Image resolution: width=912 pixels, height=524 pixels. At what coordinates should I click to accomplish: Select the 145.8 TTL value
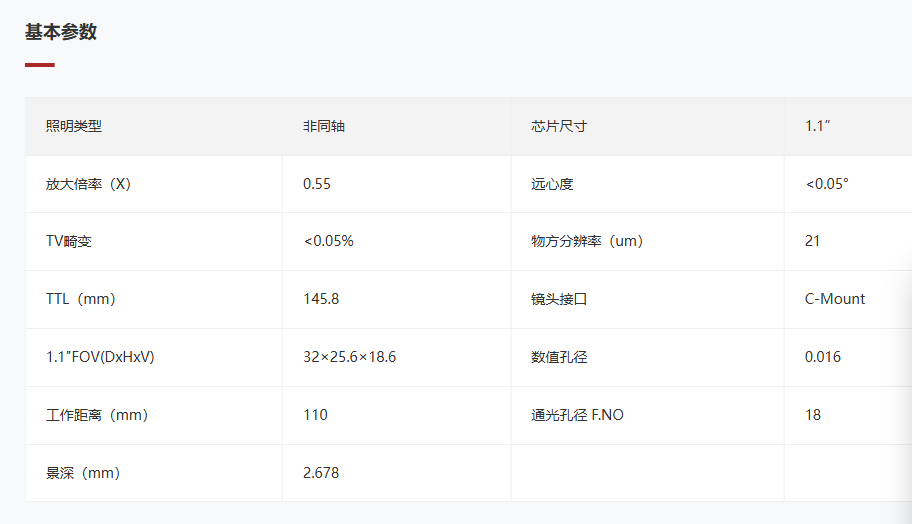pos(321,299)
